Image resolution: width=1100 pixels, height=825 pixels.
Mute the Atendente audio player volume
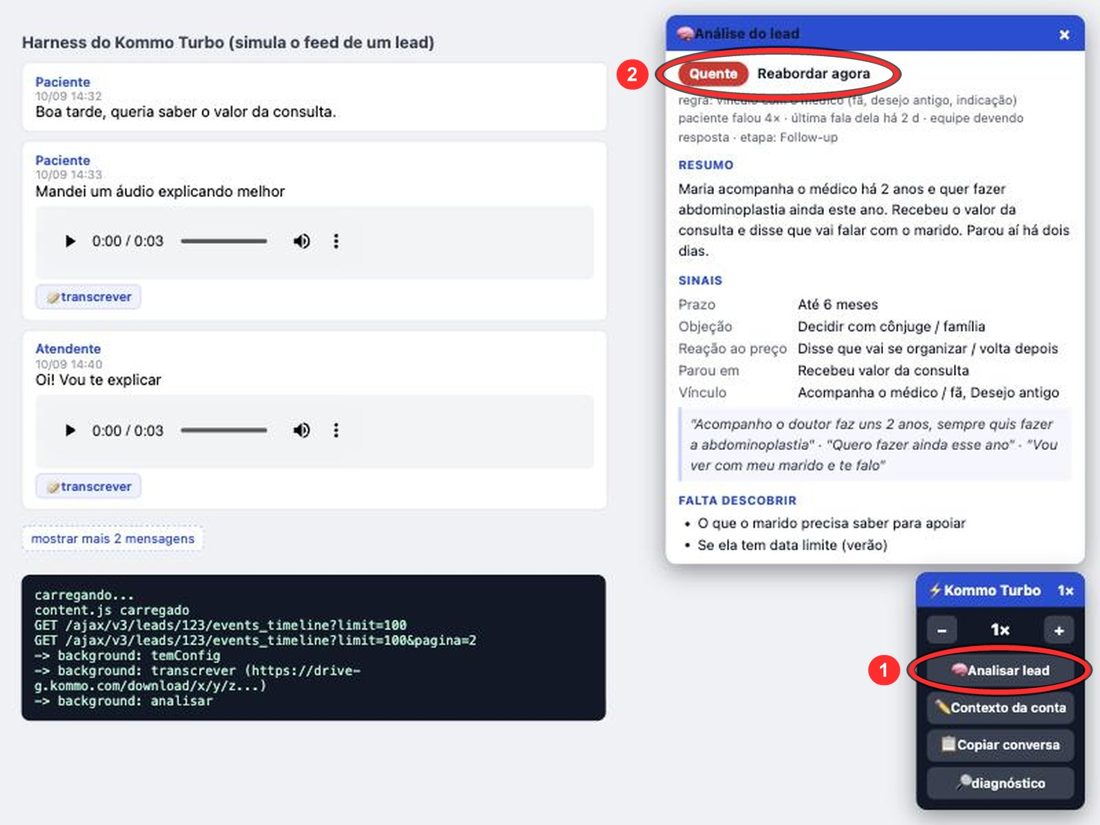[x=302, y=431]
